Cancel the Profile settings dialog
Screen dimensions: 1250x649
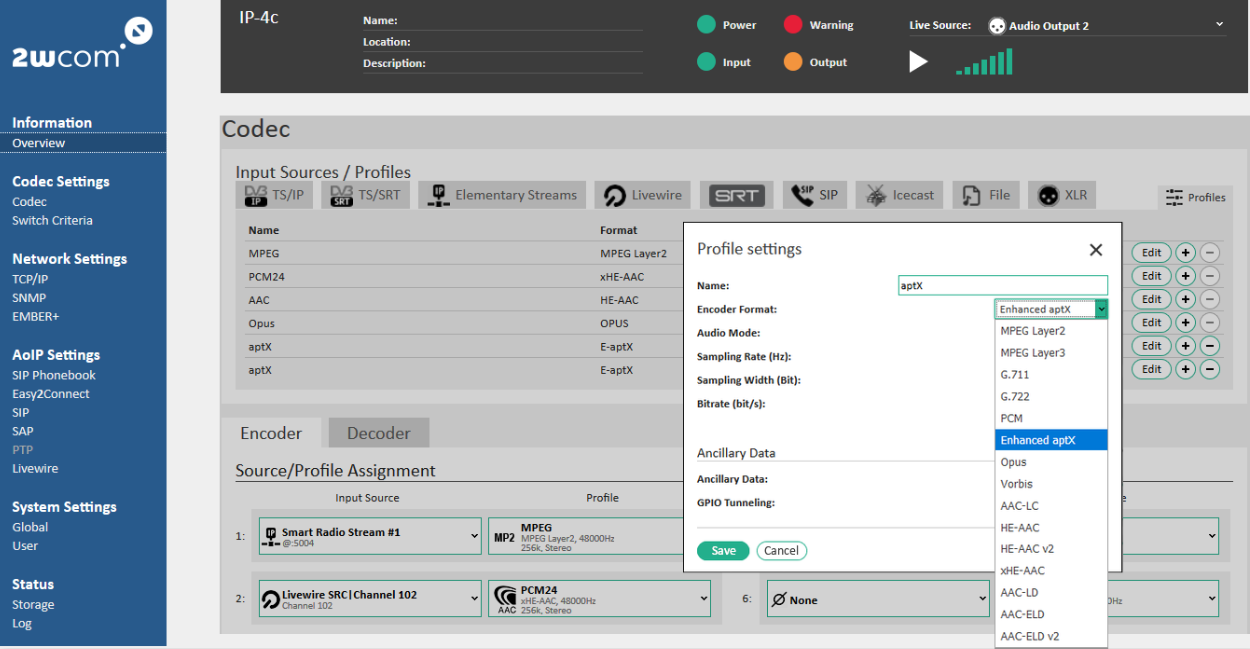(781, 551)
